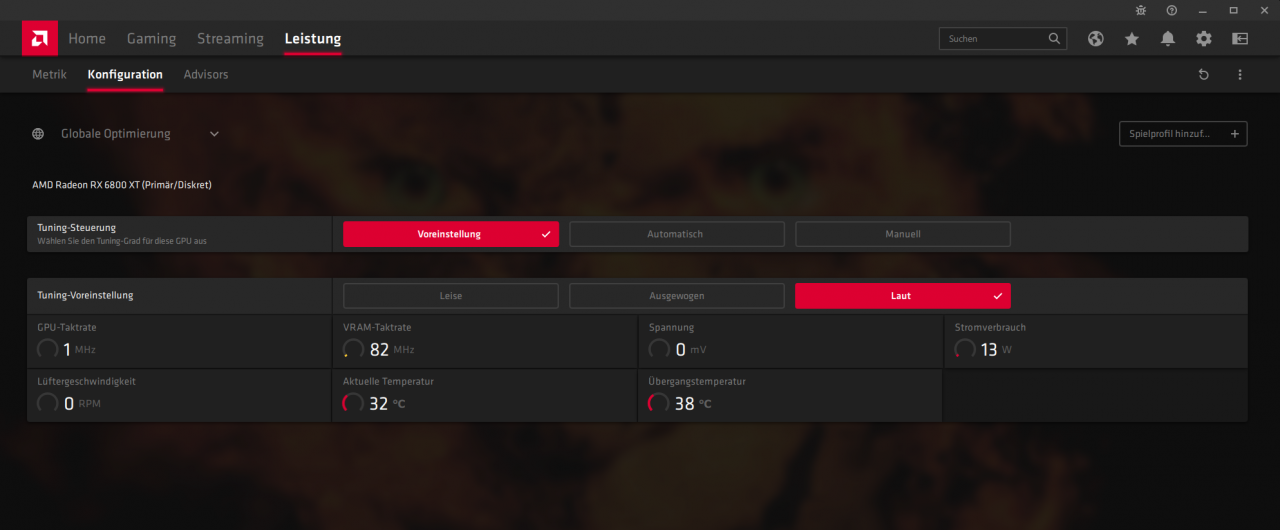Open the web browser globe icon
This screenshot has height=530, width=1280.
pos(1096,38)
